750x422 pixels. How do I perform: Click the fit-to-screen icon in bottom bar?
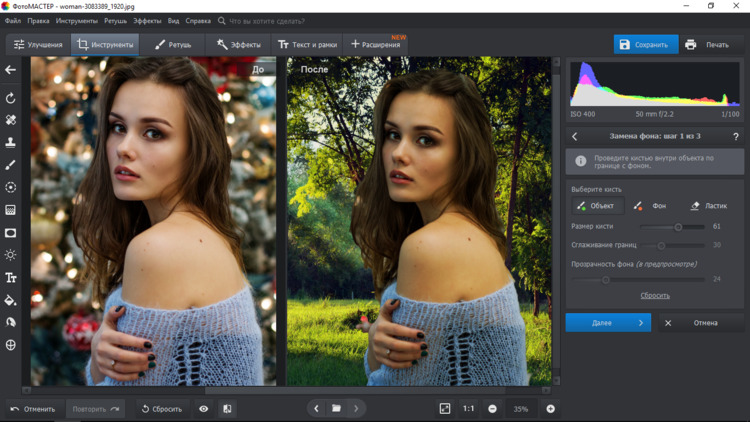445,409
